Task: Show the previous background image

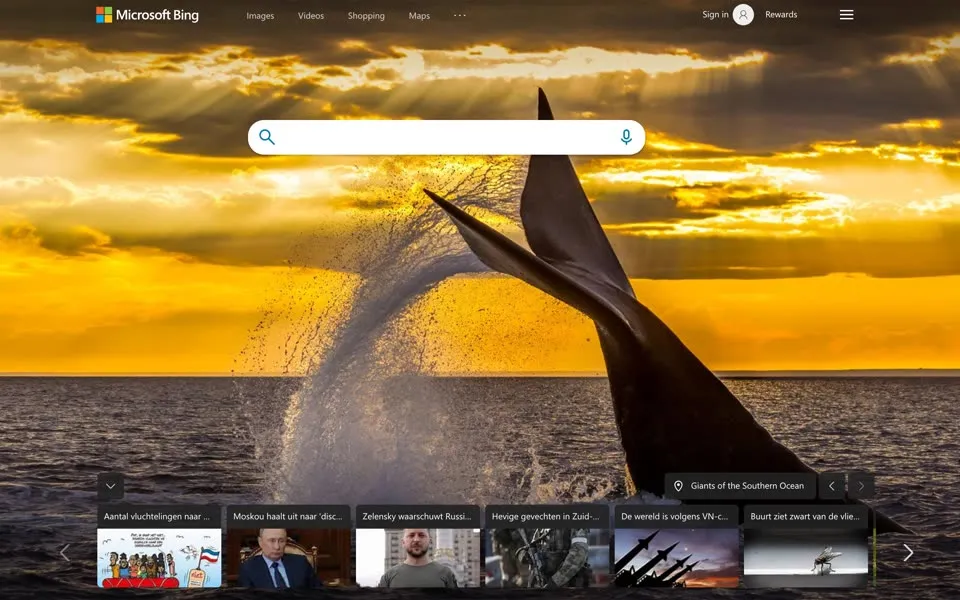Action: (x=831, y=486)
